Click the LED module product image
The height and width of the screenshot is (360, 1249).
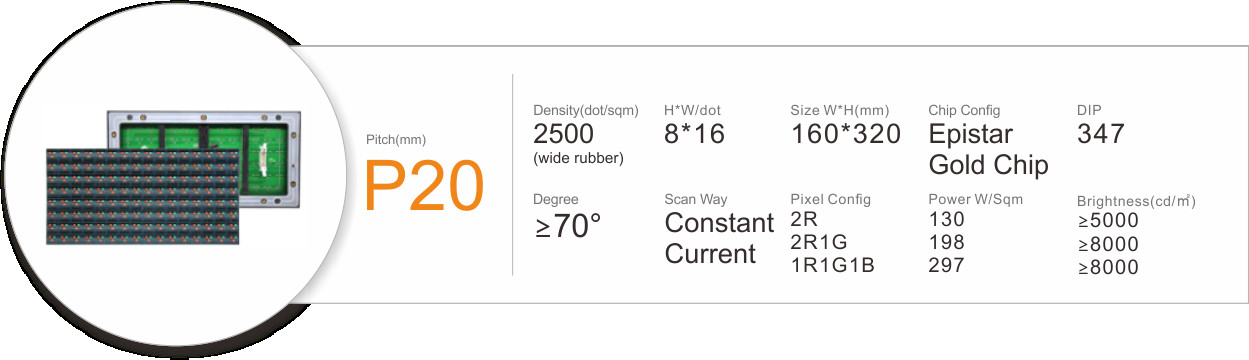pyautogui.click(x=172, y=176)
